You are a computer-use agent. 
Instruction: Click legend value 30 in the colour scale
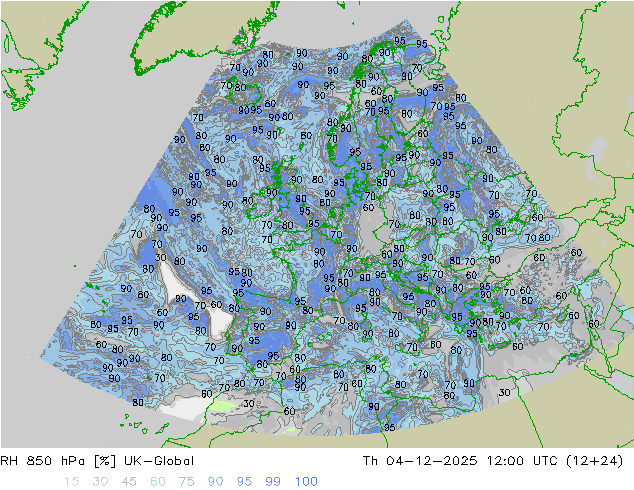click(x=100, y=482)
